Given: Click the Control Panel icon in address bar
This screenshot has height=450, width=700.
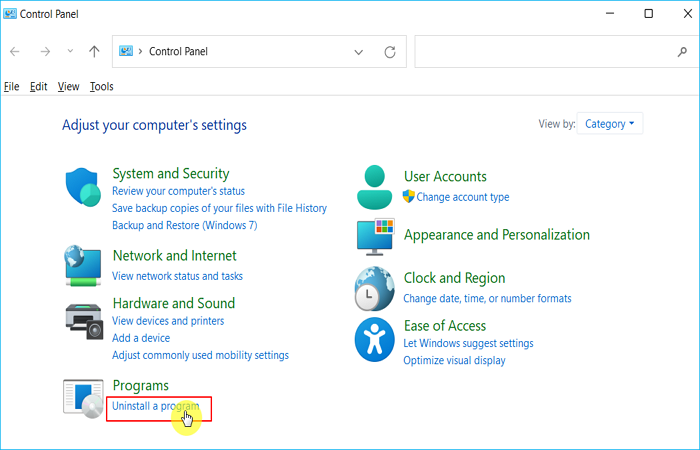Looking at the screenshot, I should pyautogui.click(x=126, y=51).
